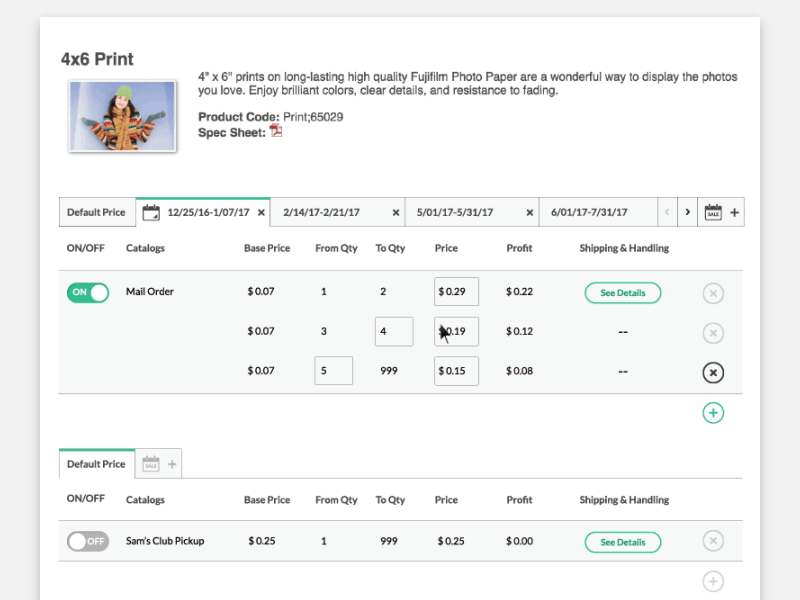Remove the Mail Order 3 to 4 quantity row
Image resolution: width=800 pixels, height=600 pixels.
[x=713, y=333]
